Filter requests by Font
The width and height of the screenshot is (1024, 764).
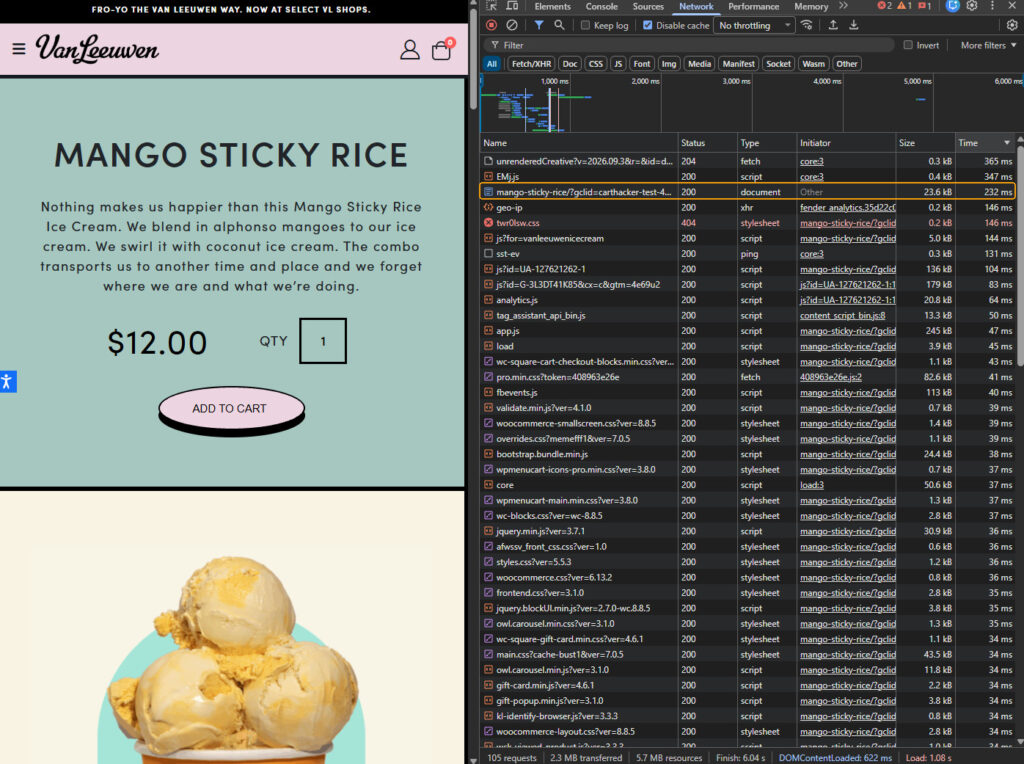coord(642,64)
